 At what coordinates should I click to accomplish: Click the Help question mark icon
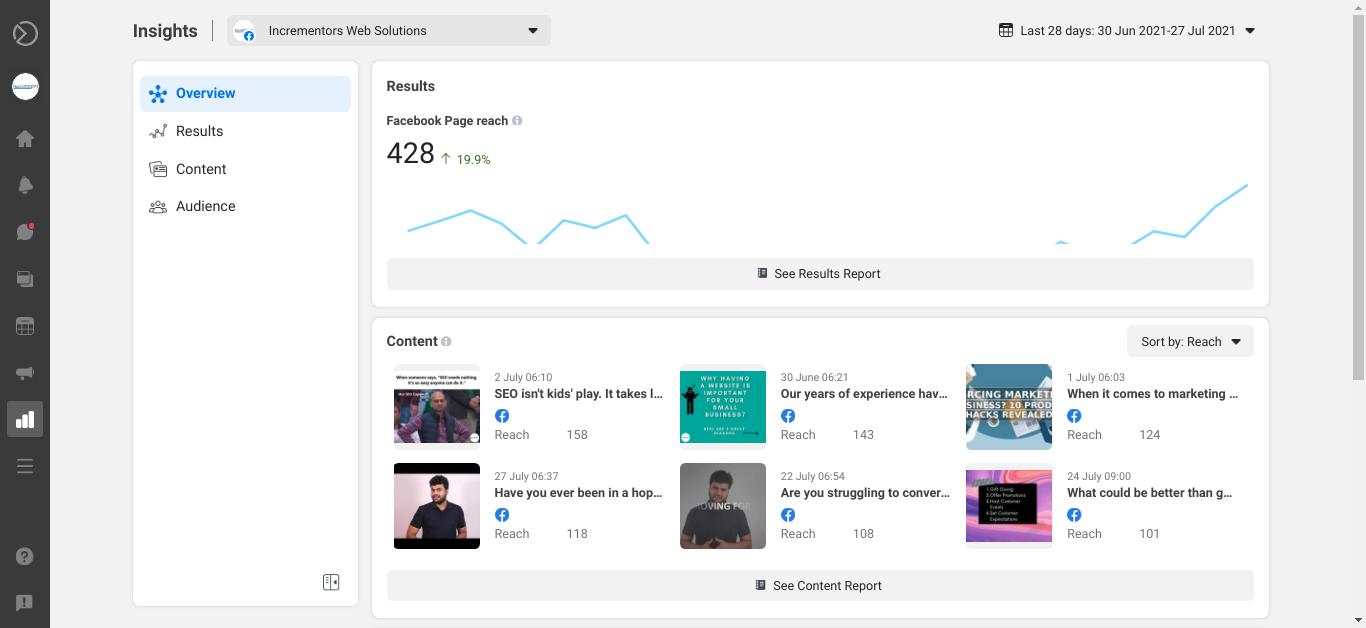[x=25, y=557]
